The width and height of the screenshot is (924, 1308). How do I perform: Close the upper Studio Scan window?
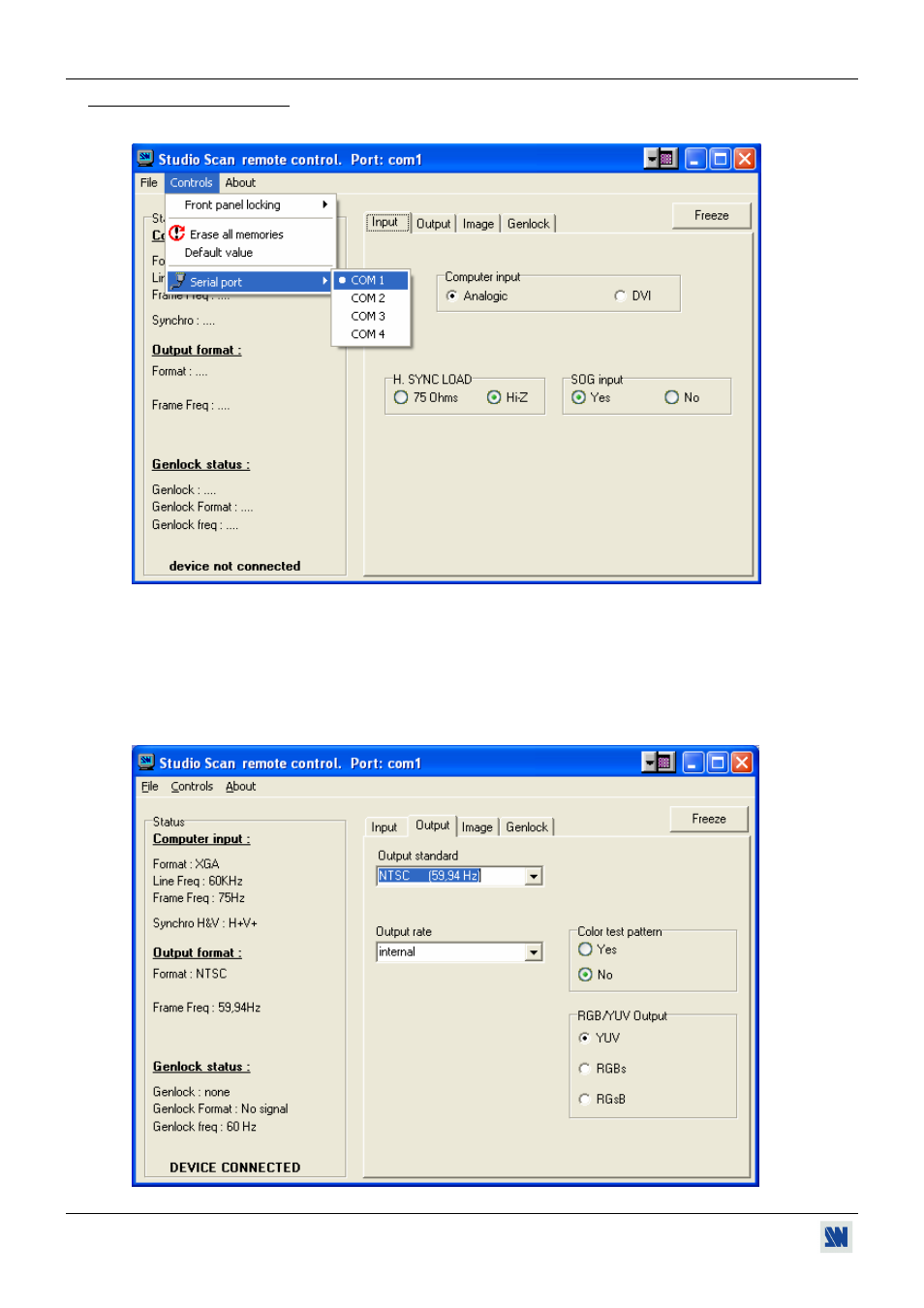(745, 159)
